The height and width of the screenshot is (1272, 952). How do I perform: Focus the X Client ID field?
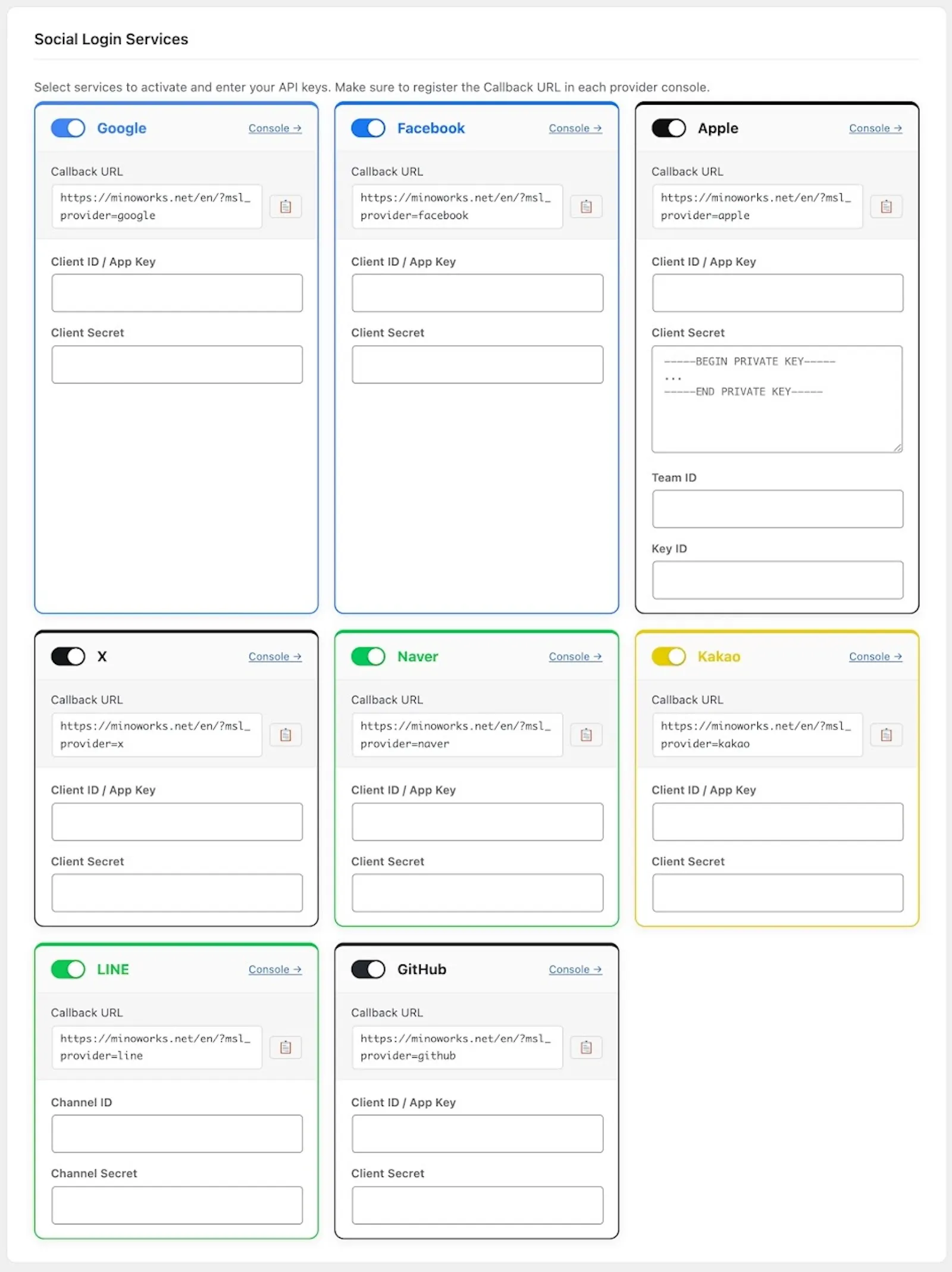coord(177,822)
